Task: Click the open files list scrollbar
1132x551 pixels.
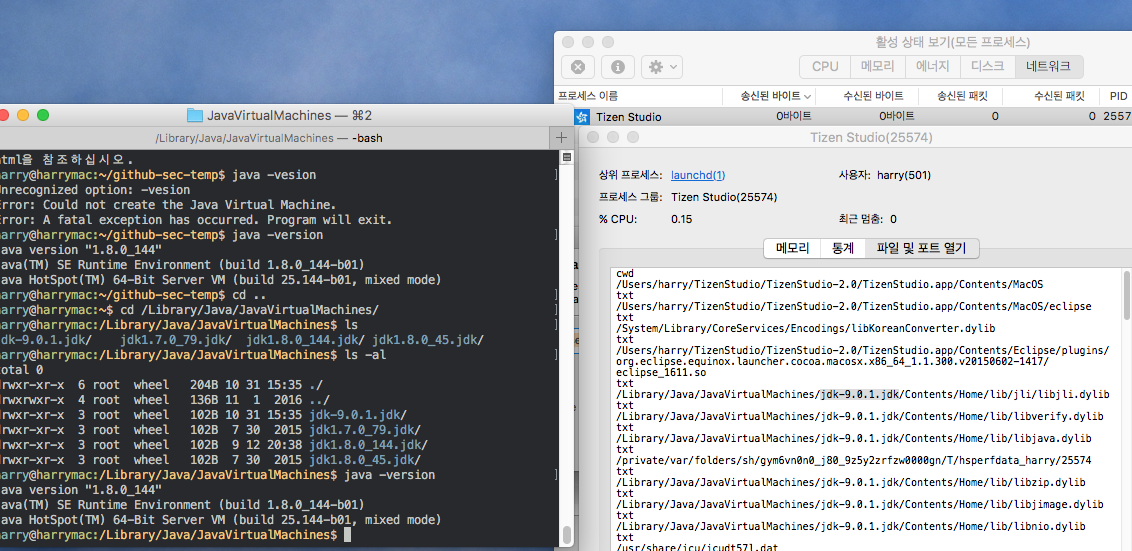Action: click(x=1127, y=295)
